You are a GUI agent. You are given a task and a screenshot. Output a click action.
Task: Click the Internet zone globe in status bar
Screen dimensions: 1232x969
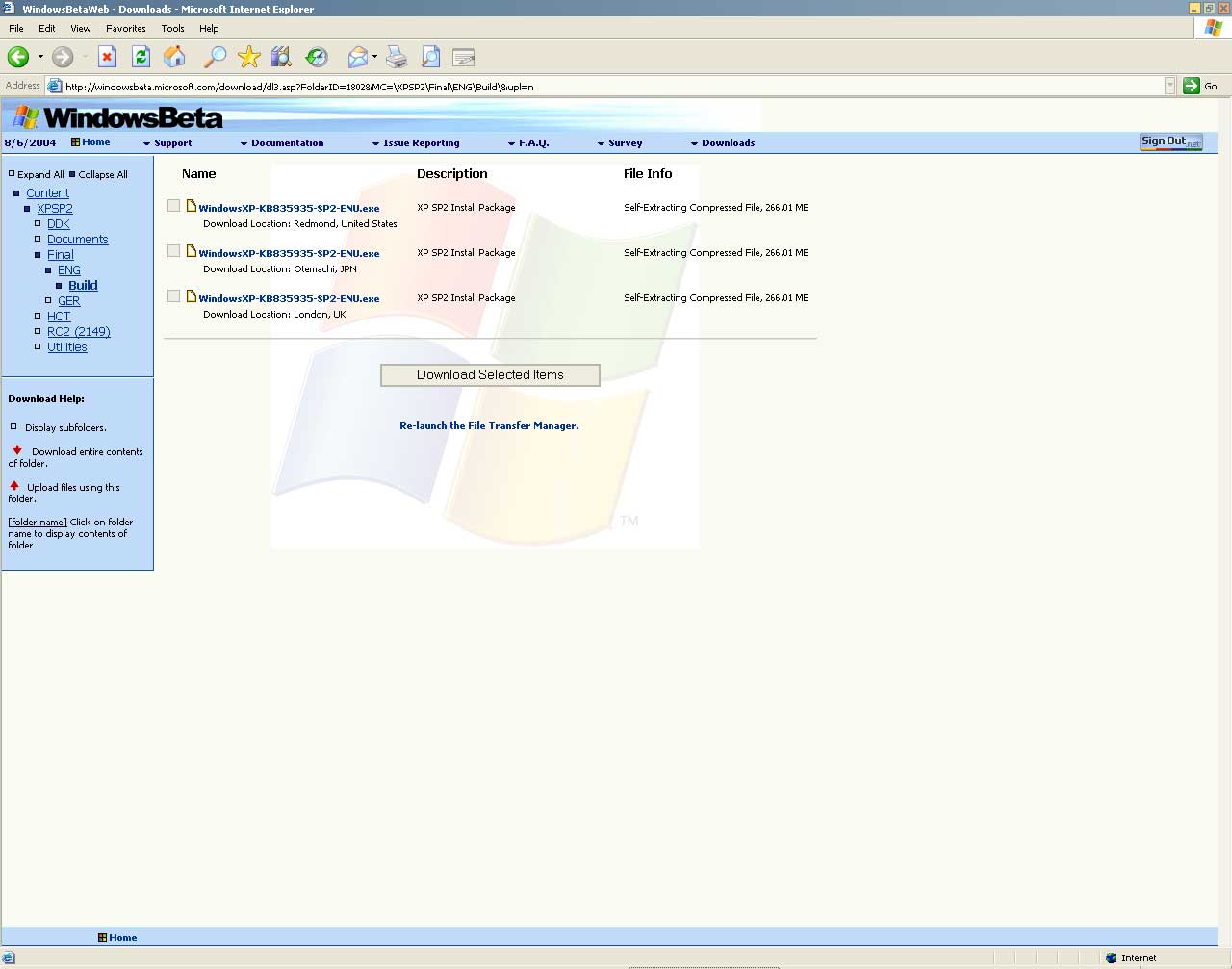point(1112,957)
